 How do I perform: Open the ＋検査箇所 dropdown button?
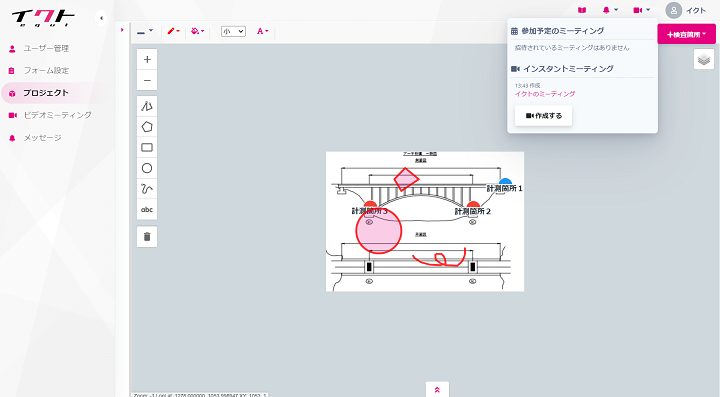coord(686,34)
